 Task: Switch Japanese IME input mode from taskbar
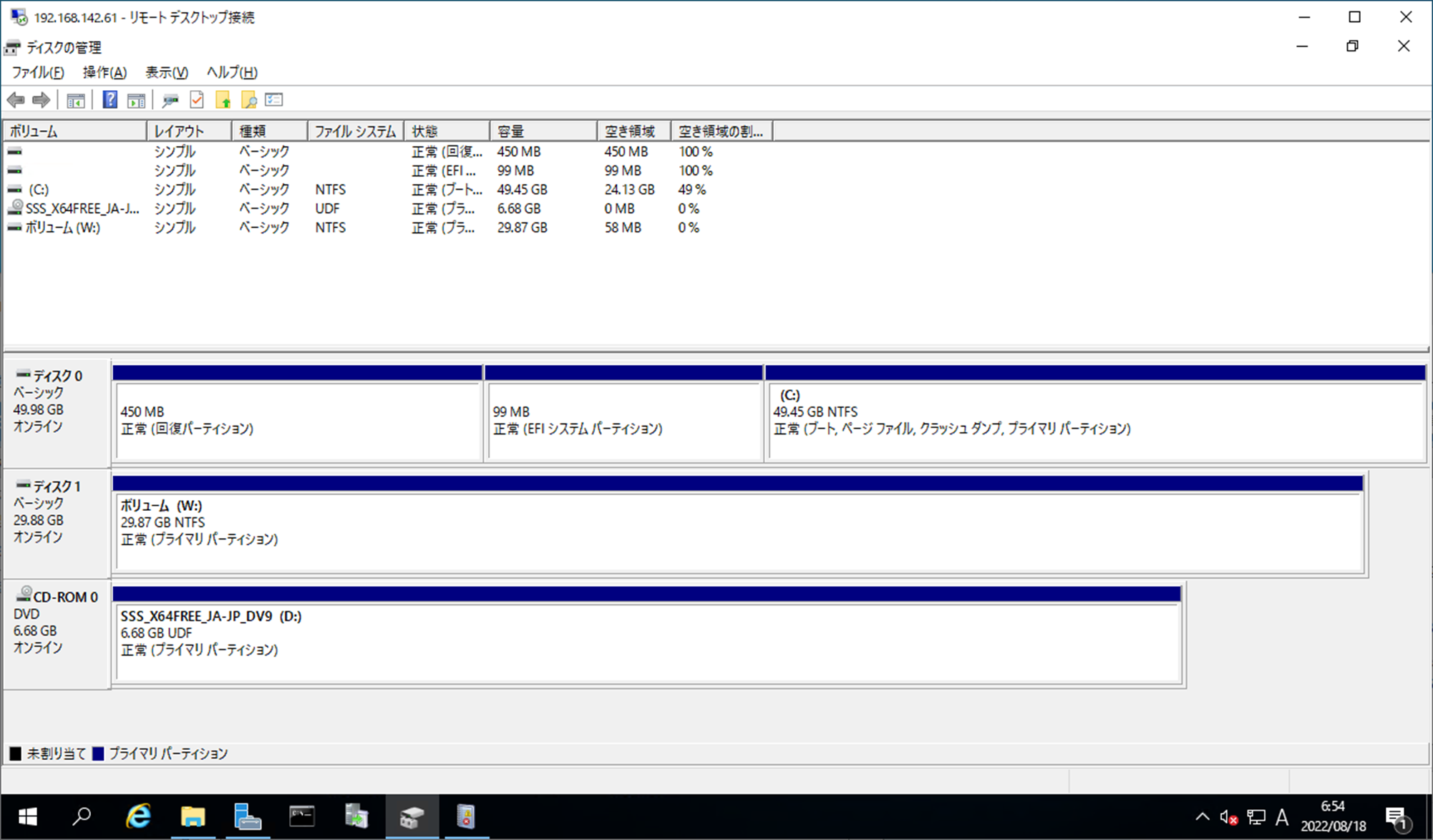[x=1282, y=817]
